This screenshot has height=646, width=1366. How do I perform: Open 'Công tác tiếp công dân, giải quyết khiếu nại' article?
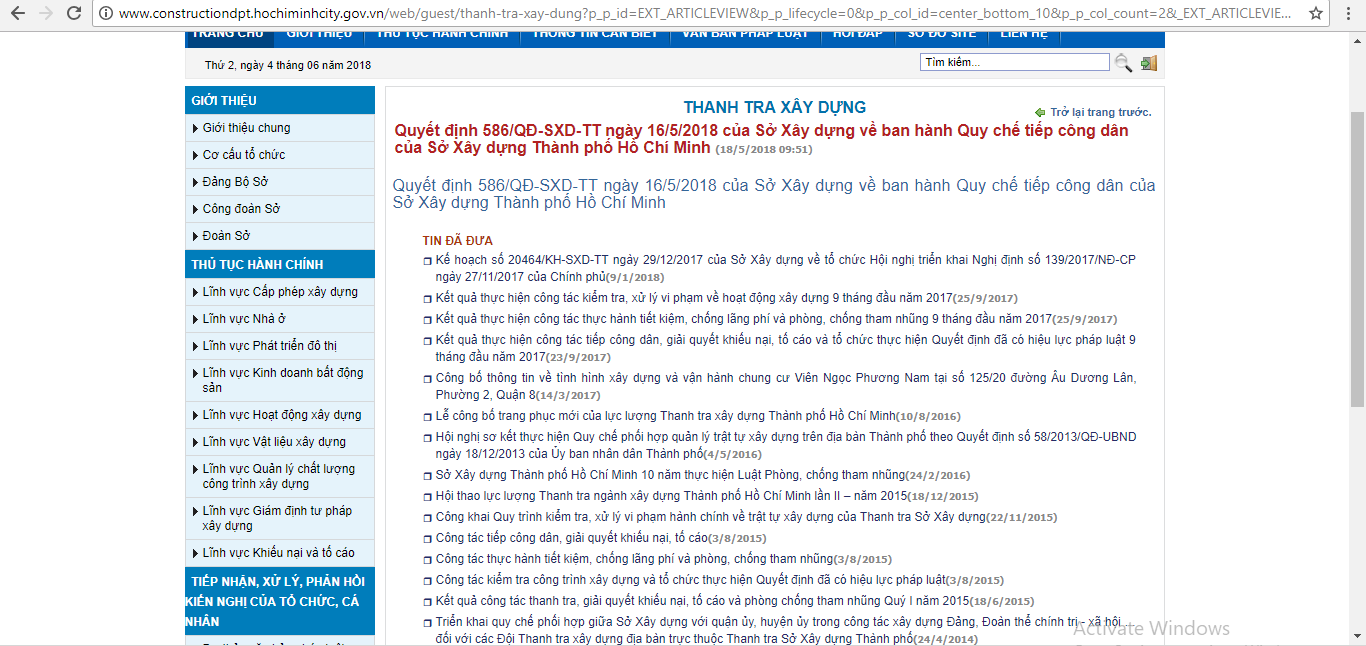(571, 538)
